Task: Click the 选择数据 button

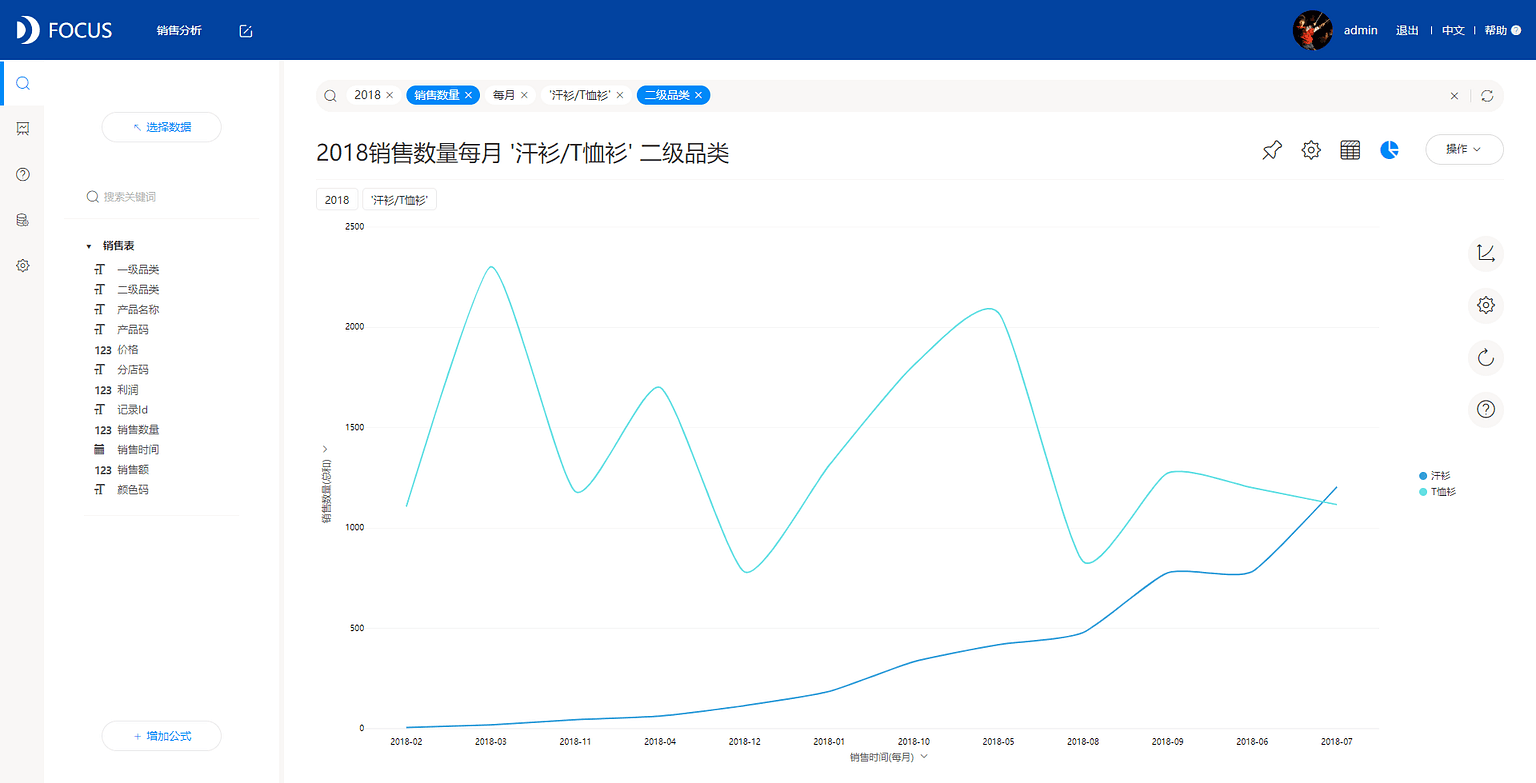Action: coord(161,127)
